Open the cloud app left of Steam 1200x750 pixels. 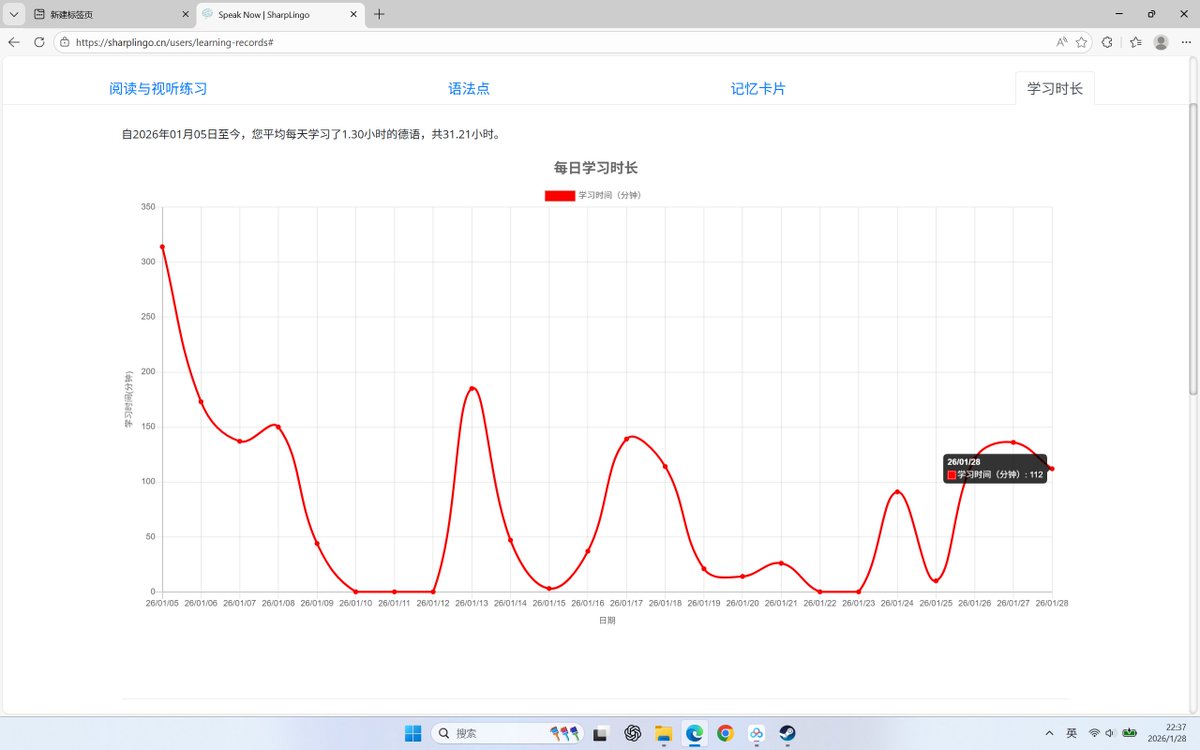click(756, 733)
